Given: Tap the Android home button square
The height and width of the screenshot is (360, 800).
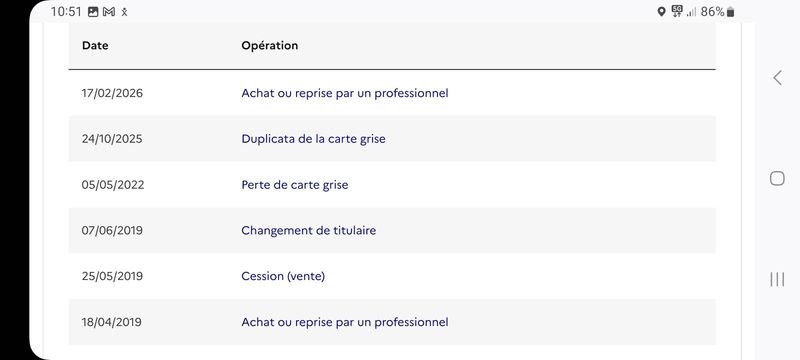Looking at the screenshot, I should coord(777,178).
